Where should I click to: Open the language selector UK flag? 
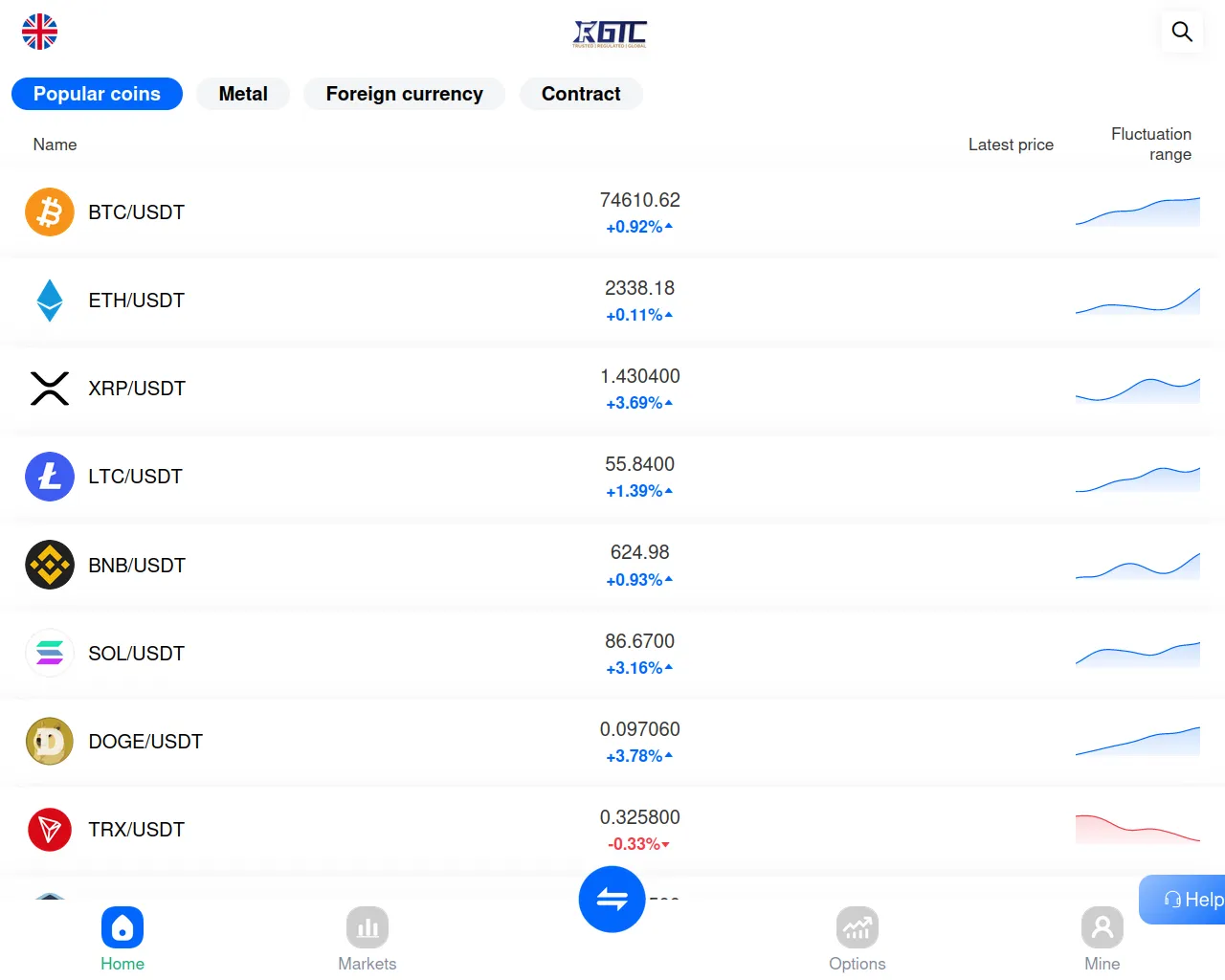point(39,32)
